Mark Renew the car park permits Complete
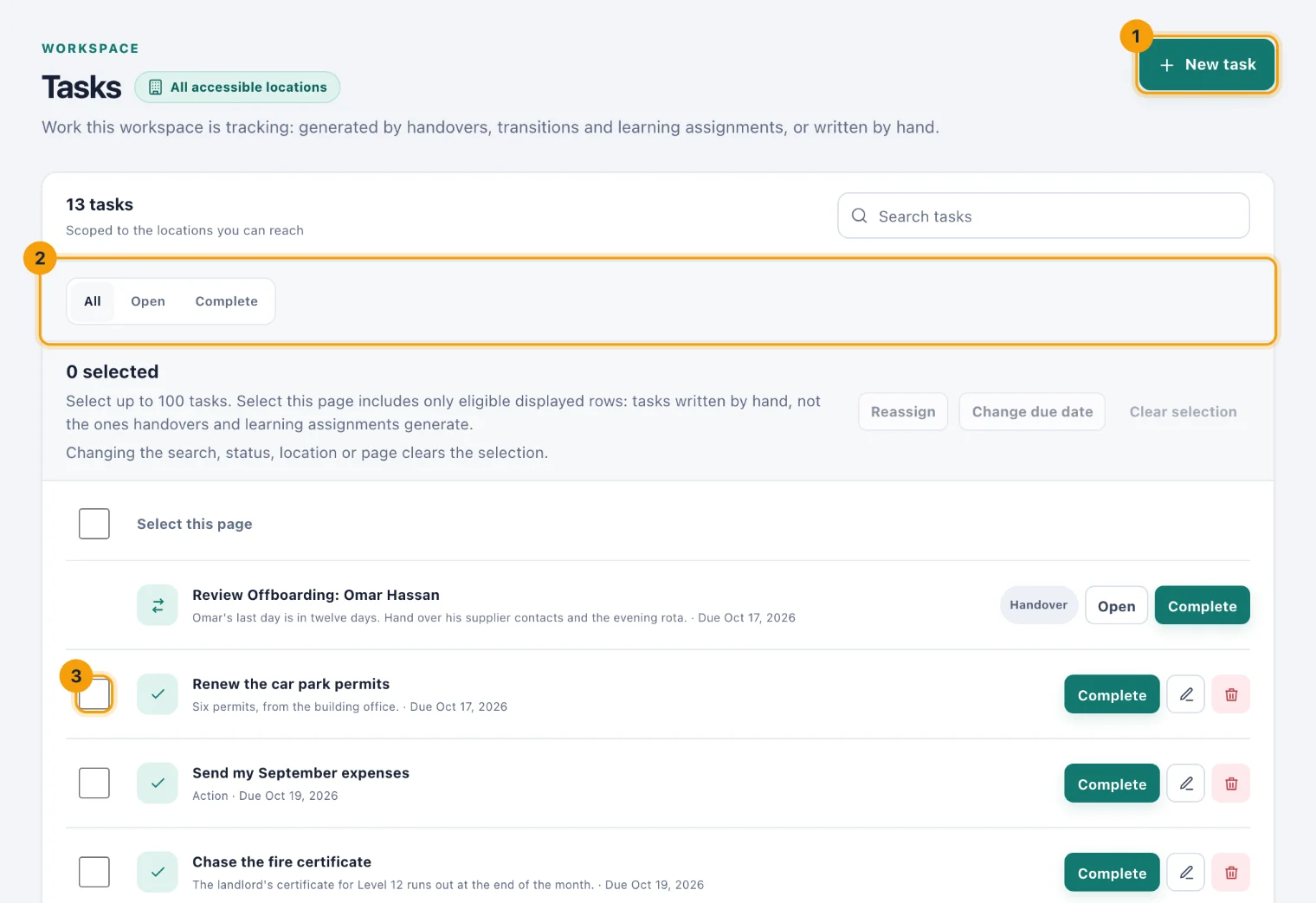1316x903 pixels. [1112, 694]
